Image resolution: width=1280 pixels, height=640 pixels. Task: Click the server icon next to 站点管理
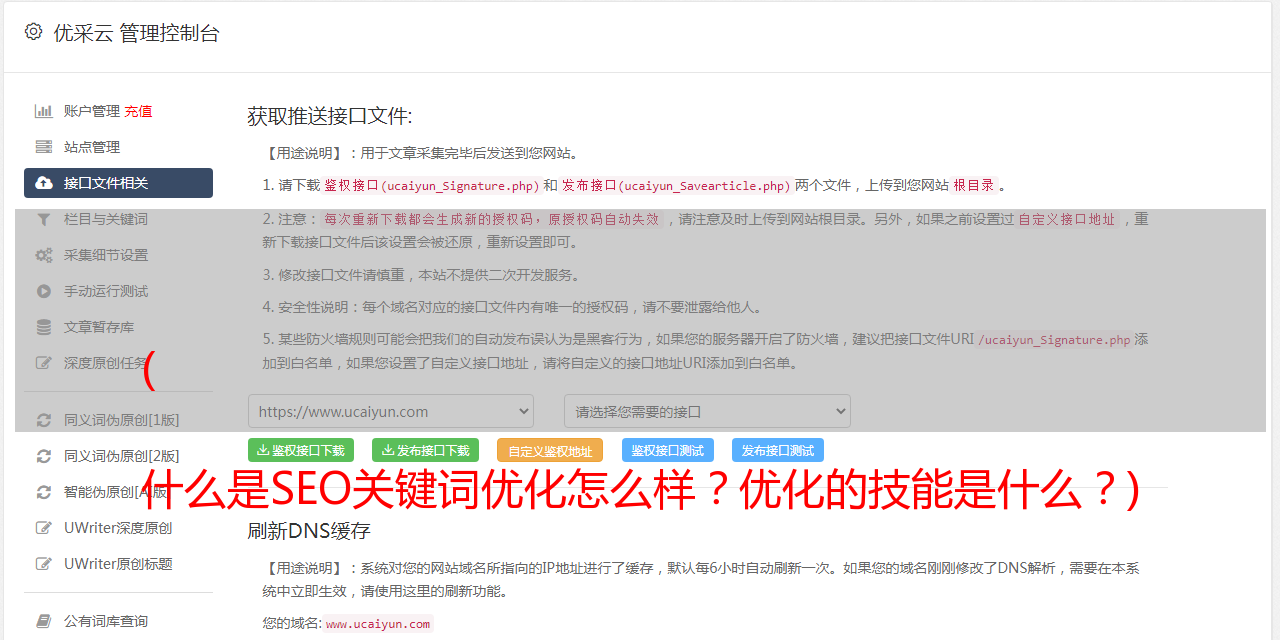coord(44,147)
